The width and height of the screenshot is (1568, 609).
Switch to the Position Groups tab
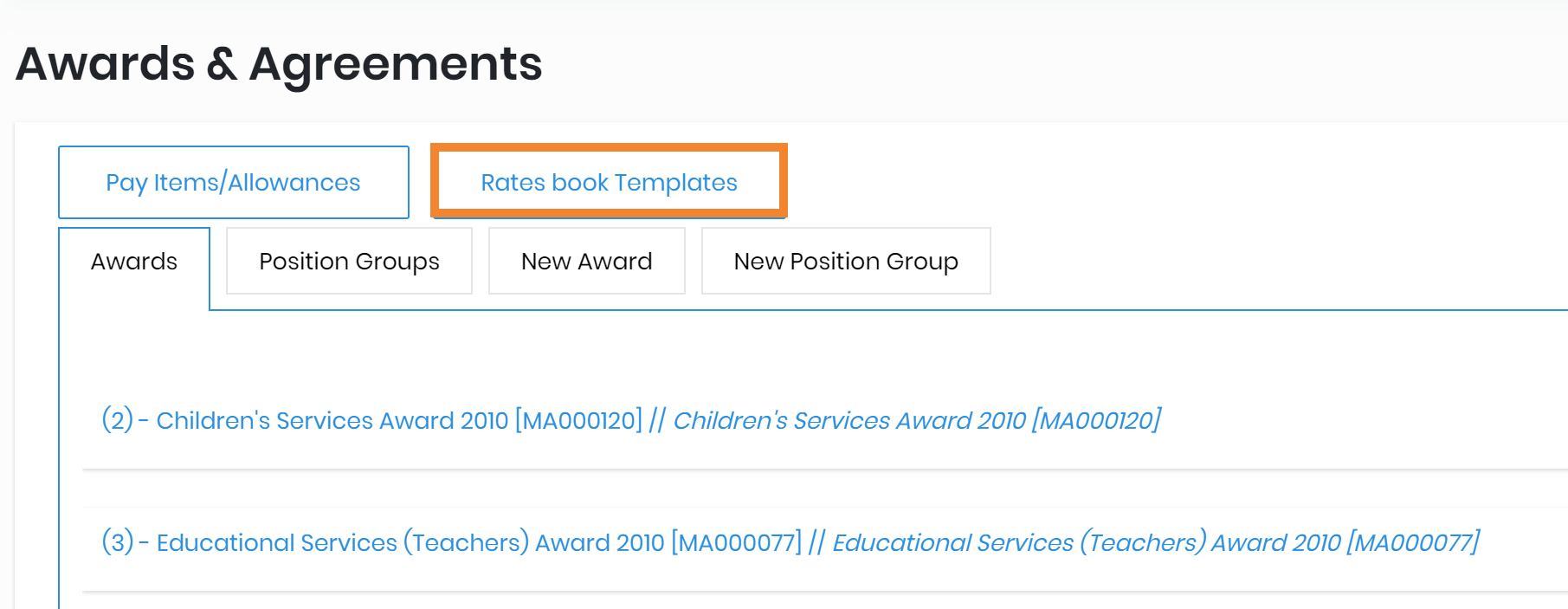(349, 262)
